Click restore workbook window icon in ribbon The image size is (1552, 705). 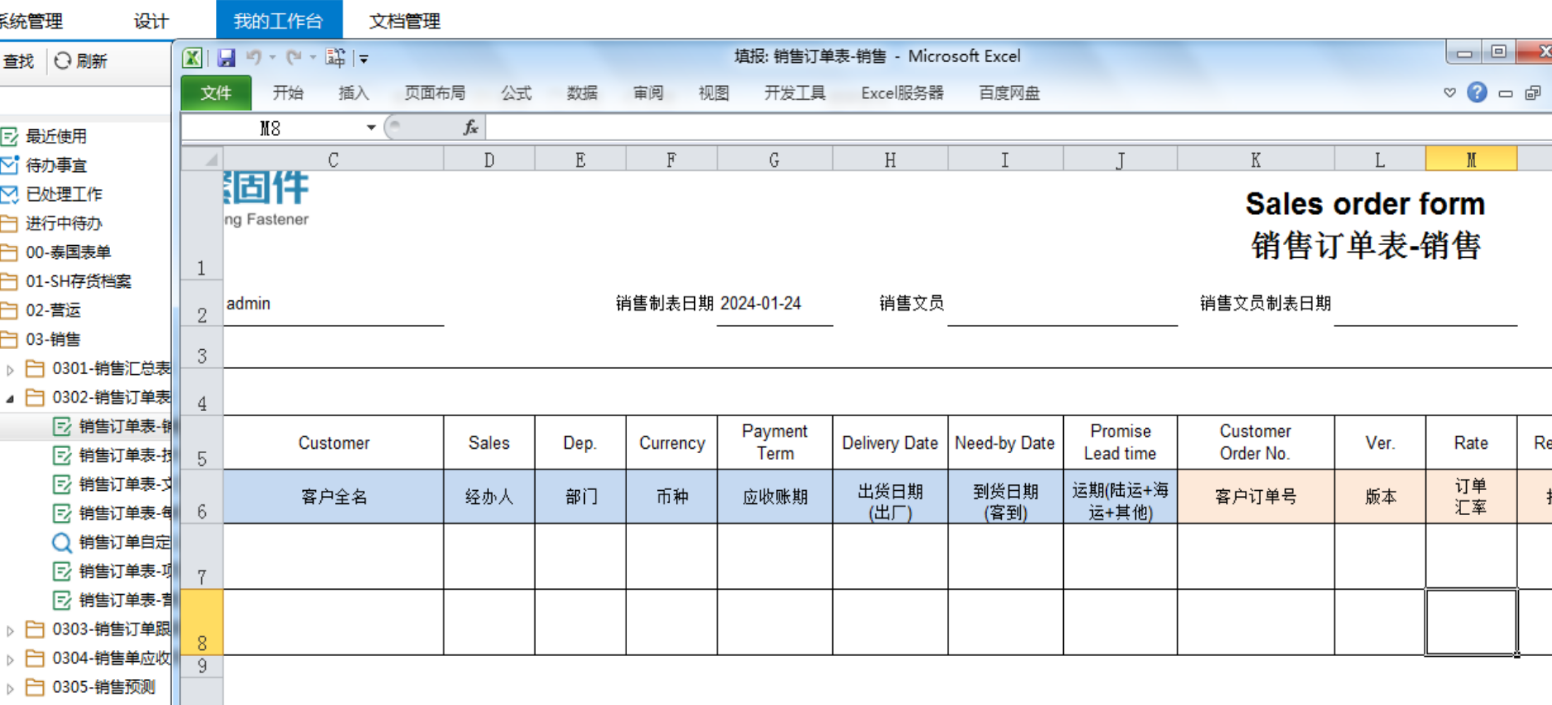pos(1532,93)
